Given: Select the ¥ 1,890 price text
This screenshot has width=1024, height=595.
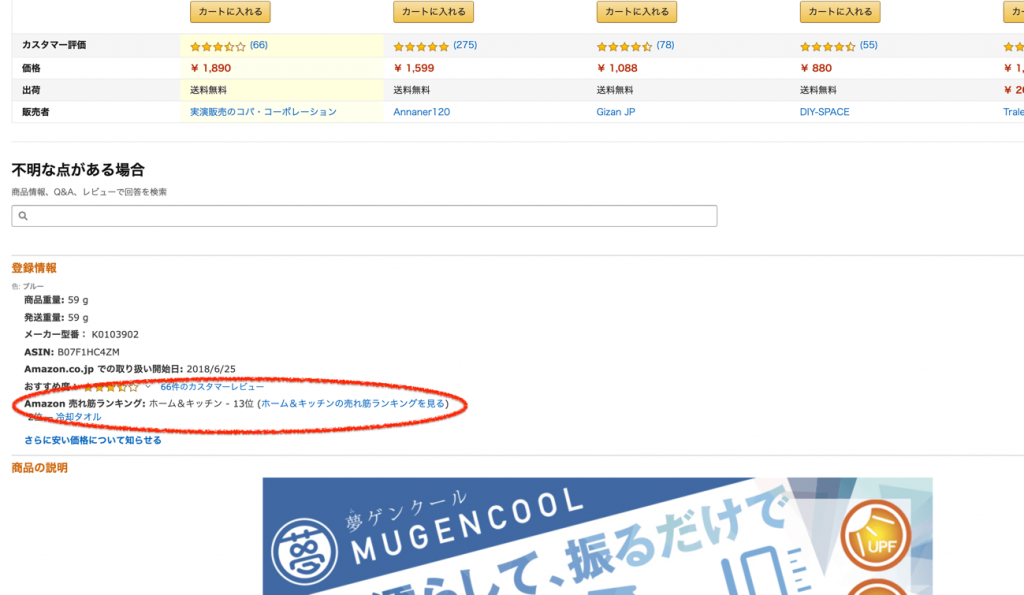Looking at the screenshot, I should (x=210, y=68).
